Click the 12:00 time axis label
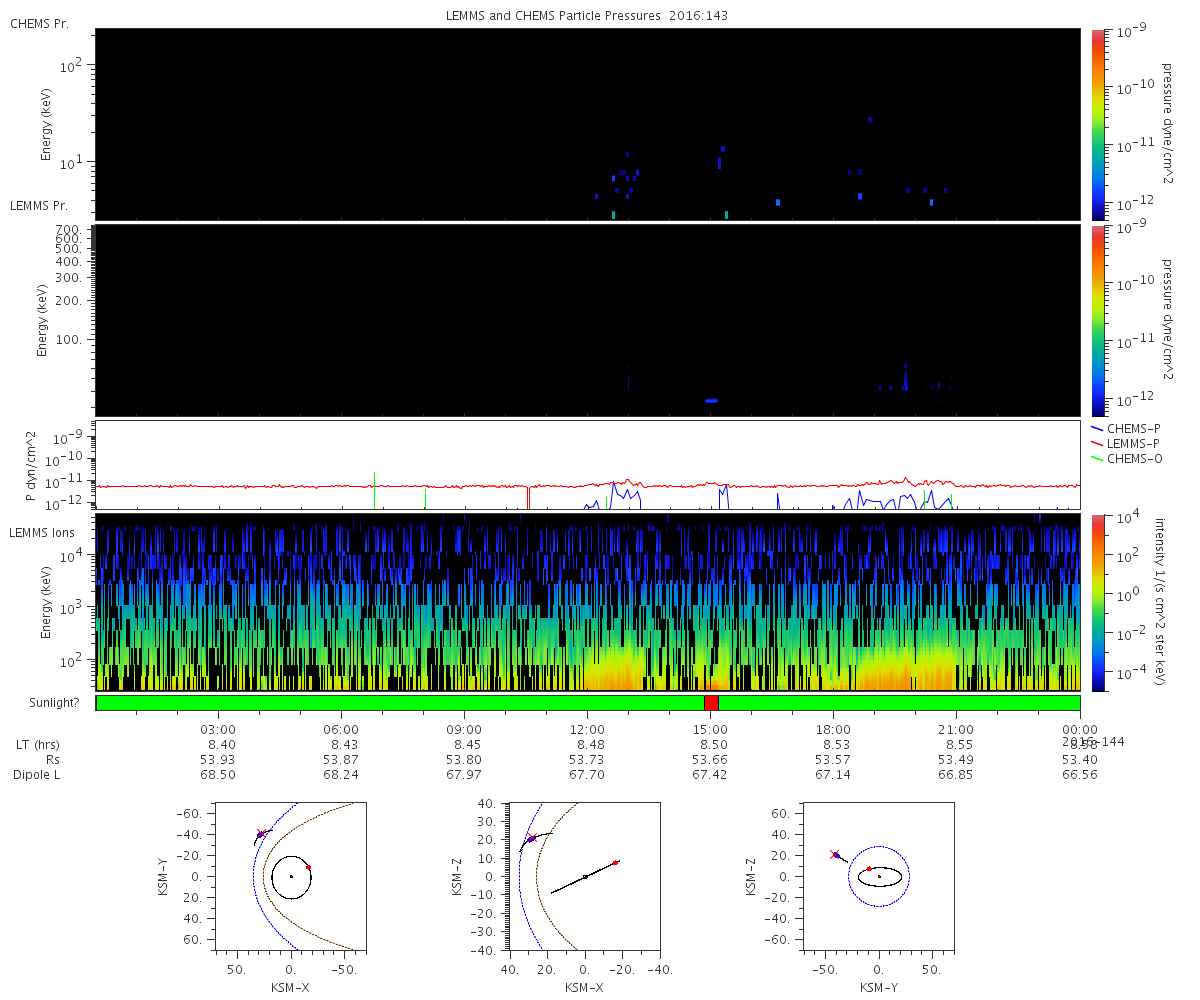 587,729
